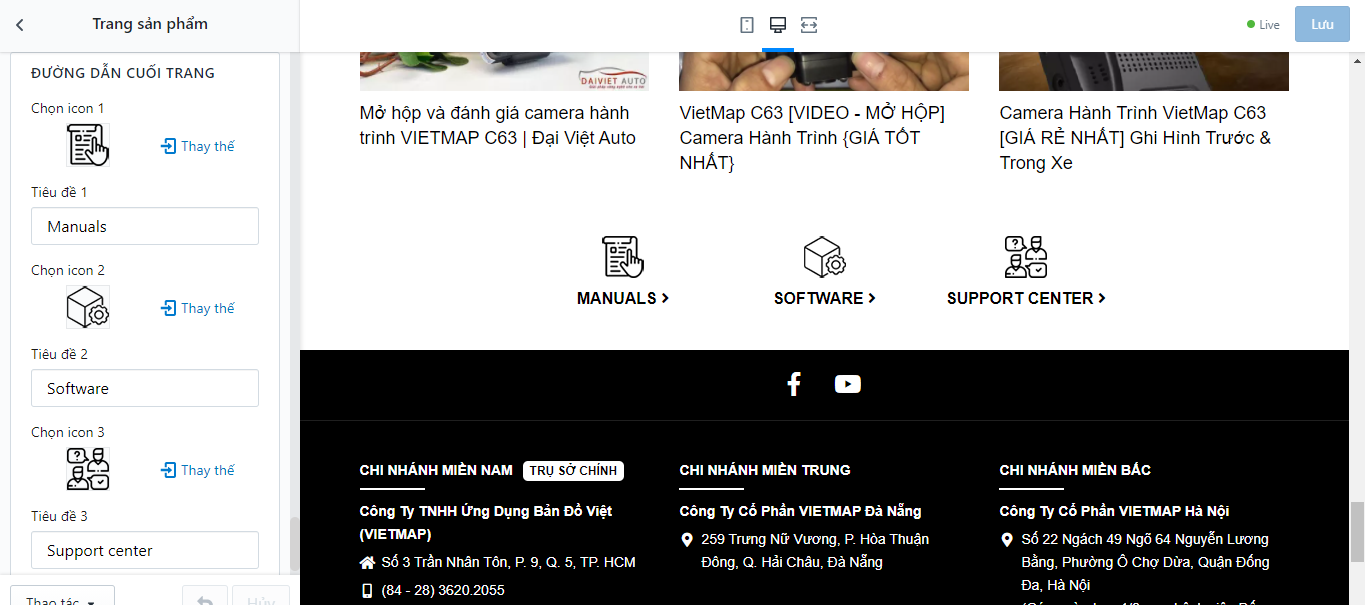The image size is (1365, 605).
Task: Click the Software box-gear icon in preview
Action: (825, 257)
